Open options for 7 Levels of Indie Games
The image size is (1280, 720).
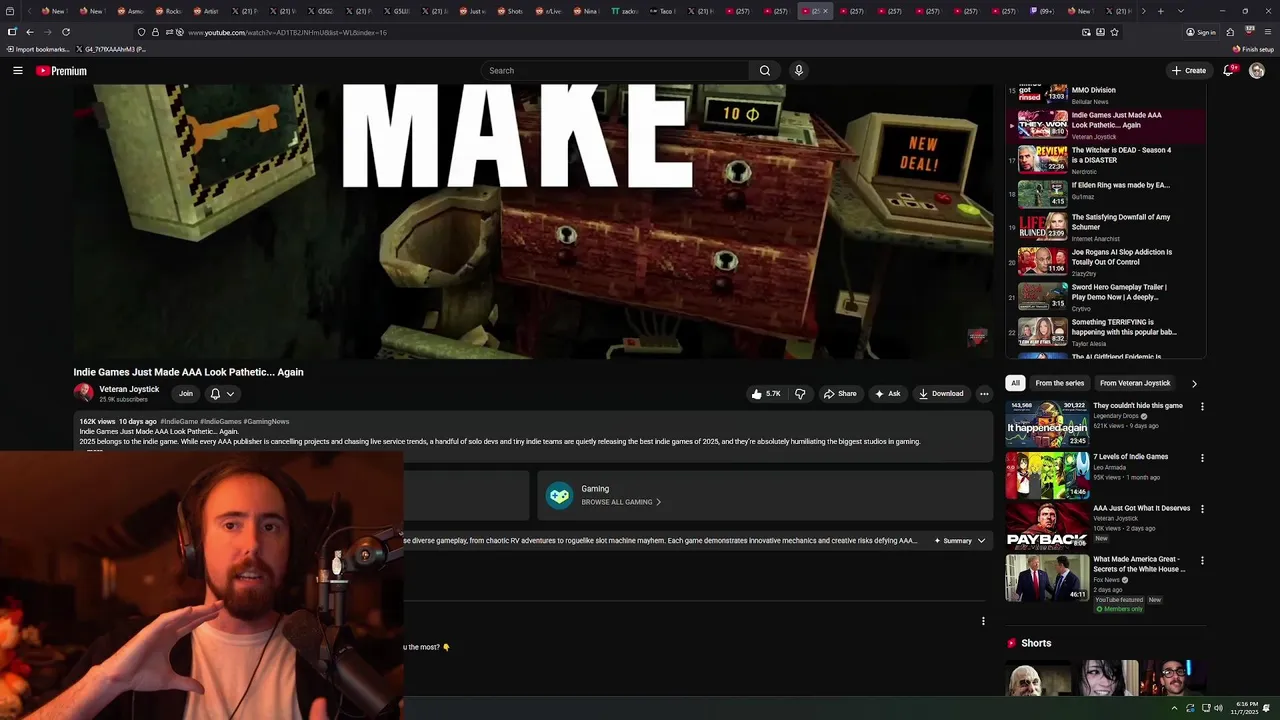[x=1202, y=458]
